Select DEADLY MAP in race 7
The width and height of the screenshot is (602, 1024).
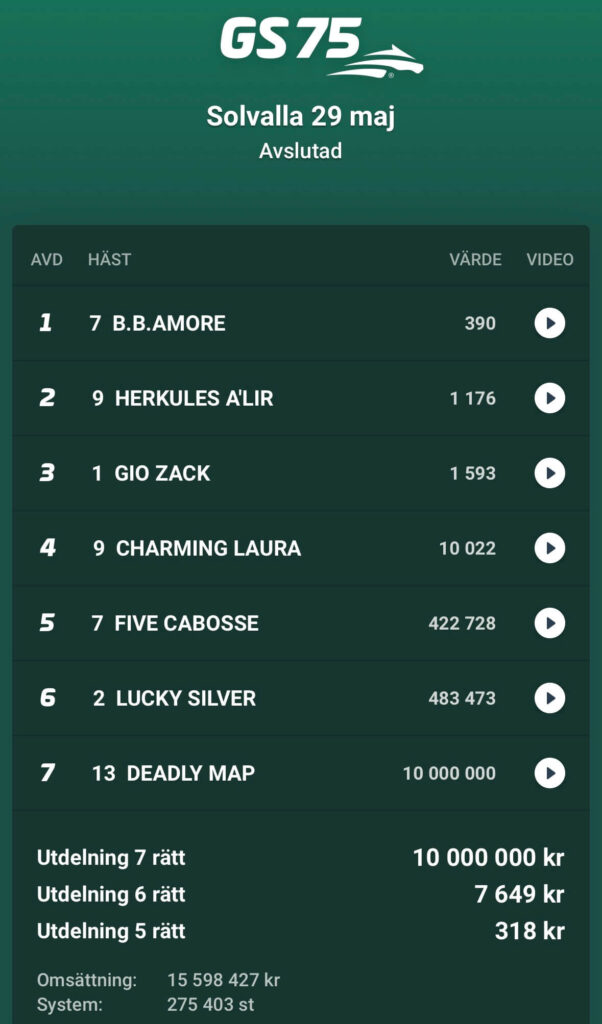click(300, 773)
